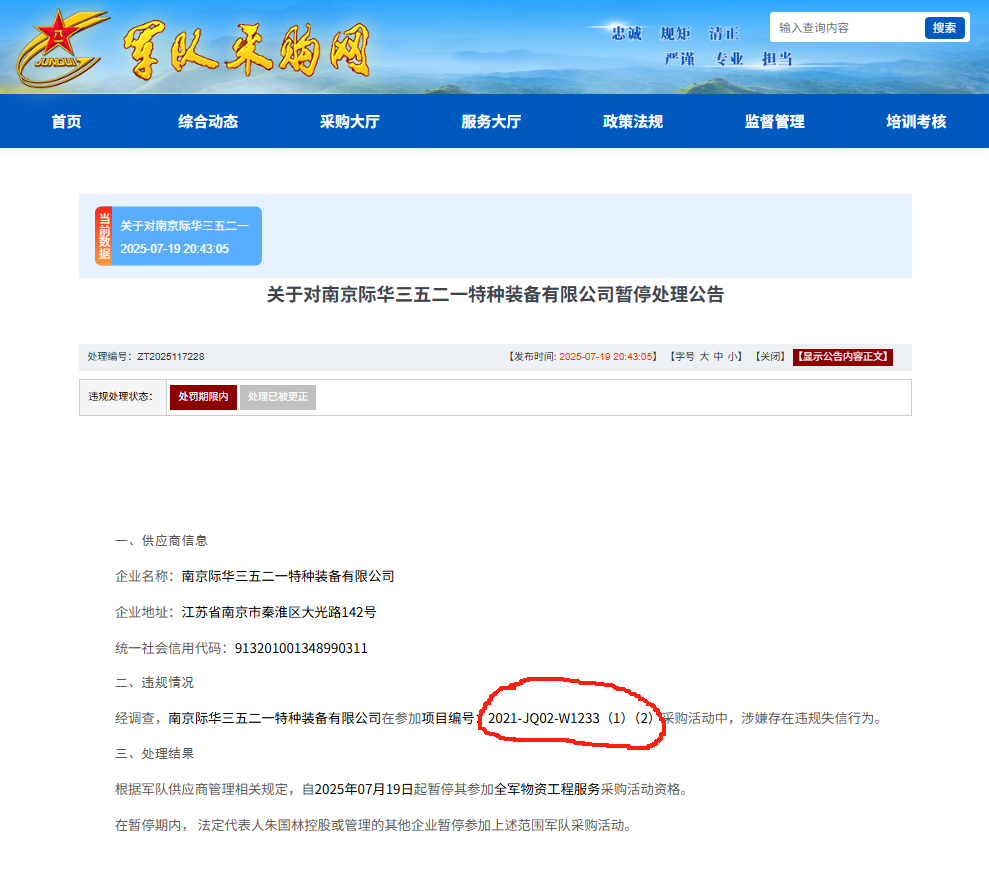The image size is (989, 869).
Task: Set font size to 中
Action: (718, 357)
